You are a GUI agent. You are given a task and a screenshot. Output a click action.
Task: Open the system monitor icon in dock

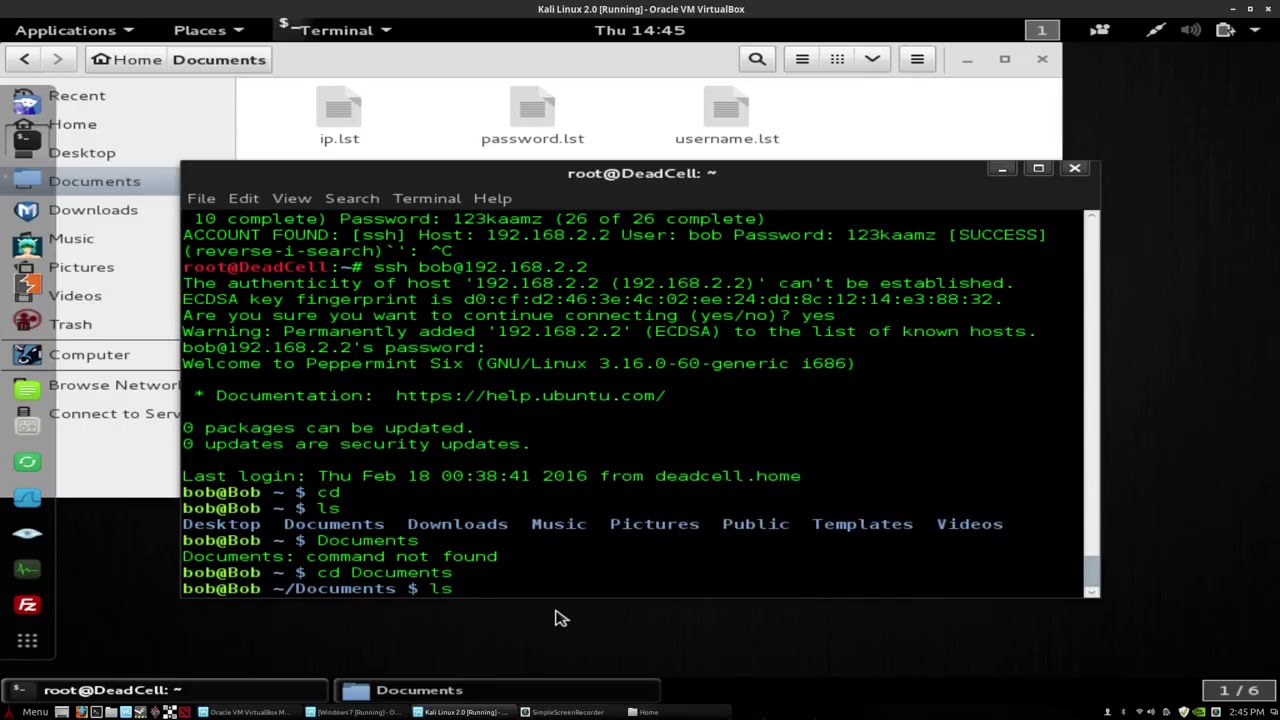point(27,569)
